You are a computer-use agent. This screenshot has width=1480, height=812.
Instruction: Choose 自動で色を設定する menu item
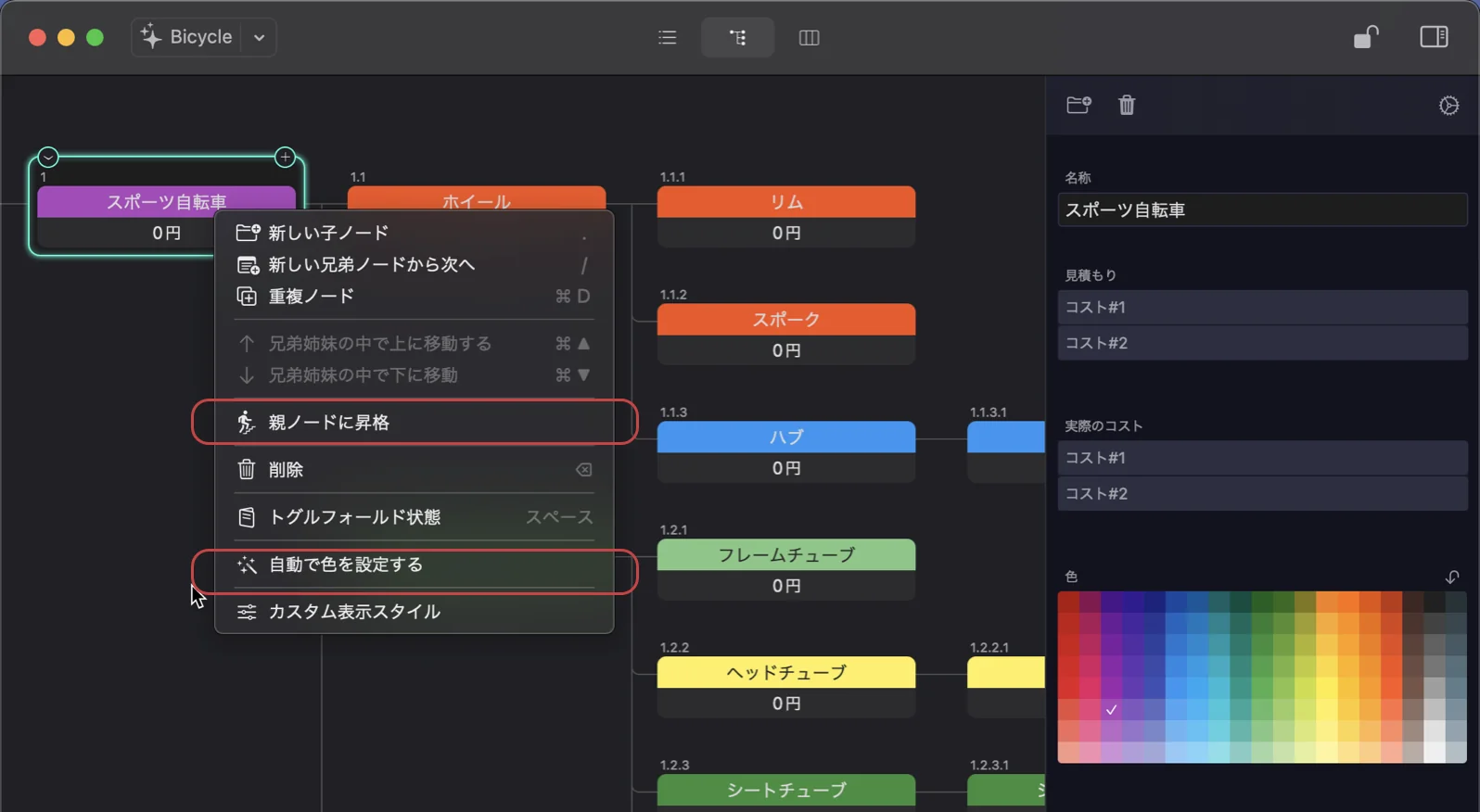point(414,565)
